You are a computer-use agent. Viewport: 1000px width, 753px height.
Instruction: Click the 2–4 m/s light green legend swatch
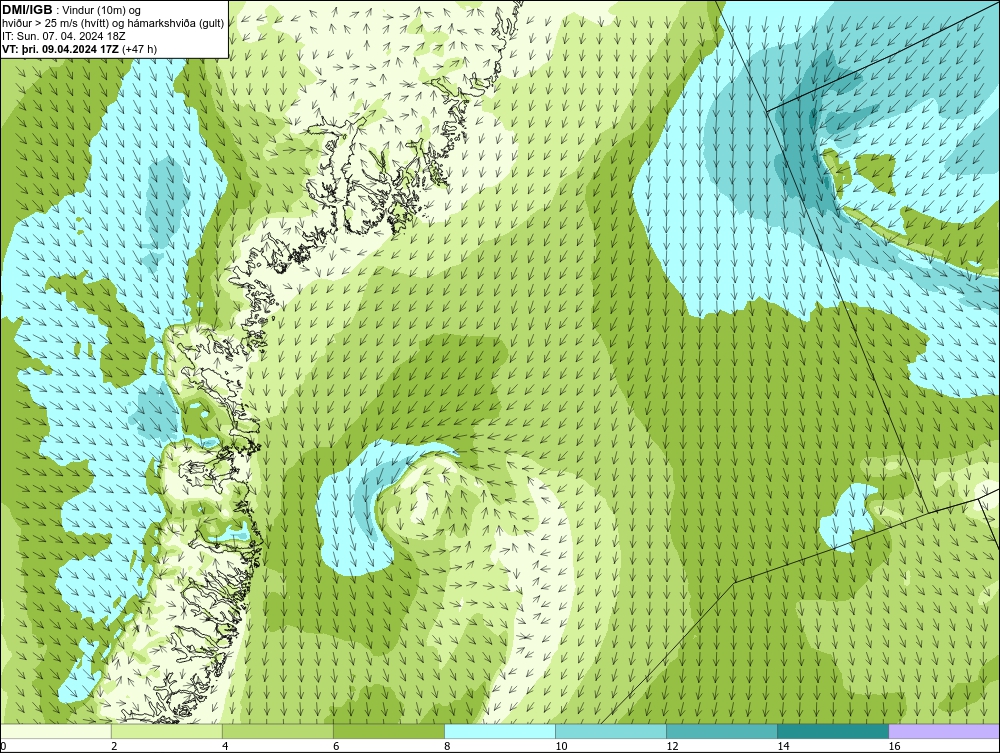point(167,731)
